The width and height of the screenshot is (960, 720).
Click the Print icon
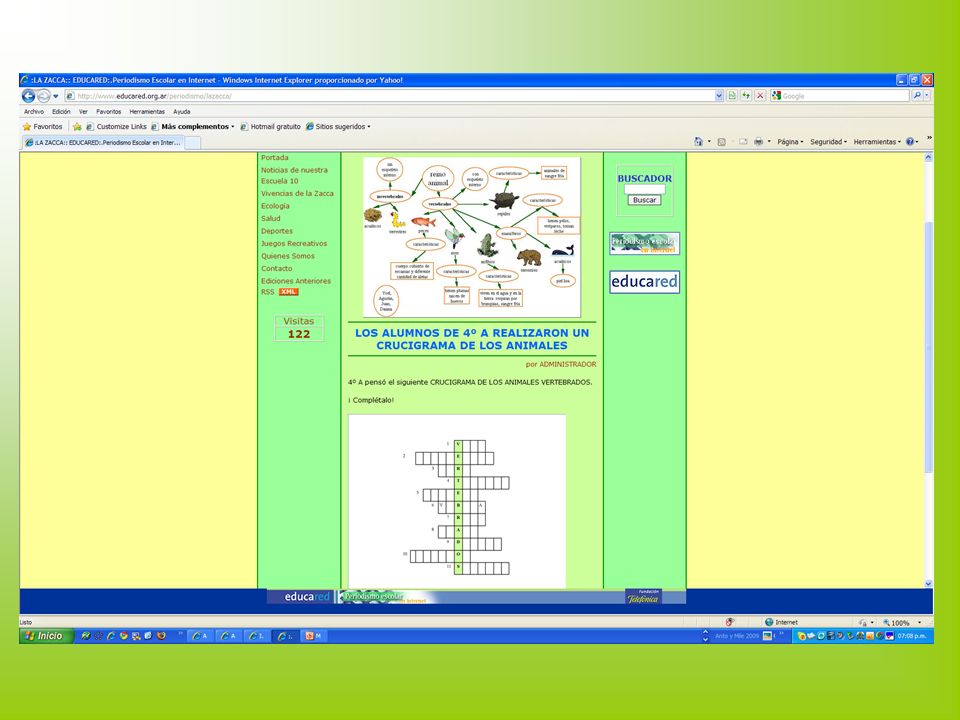tap(759, 142)
